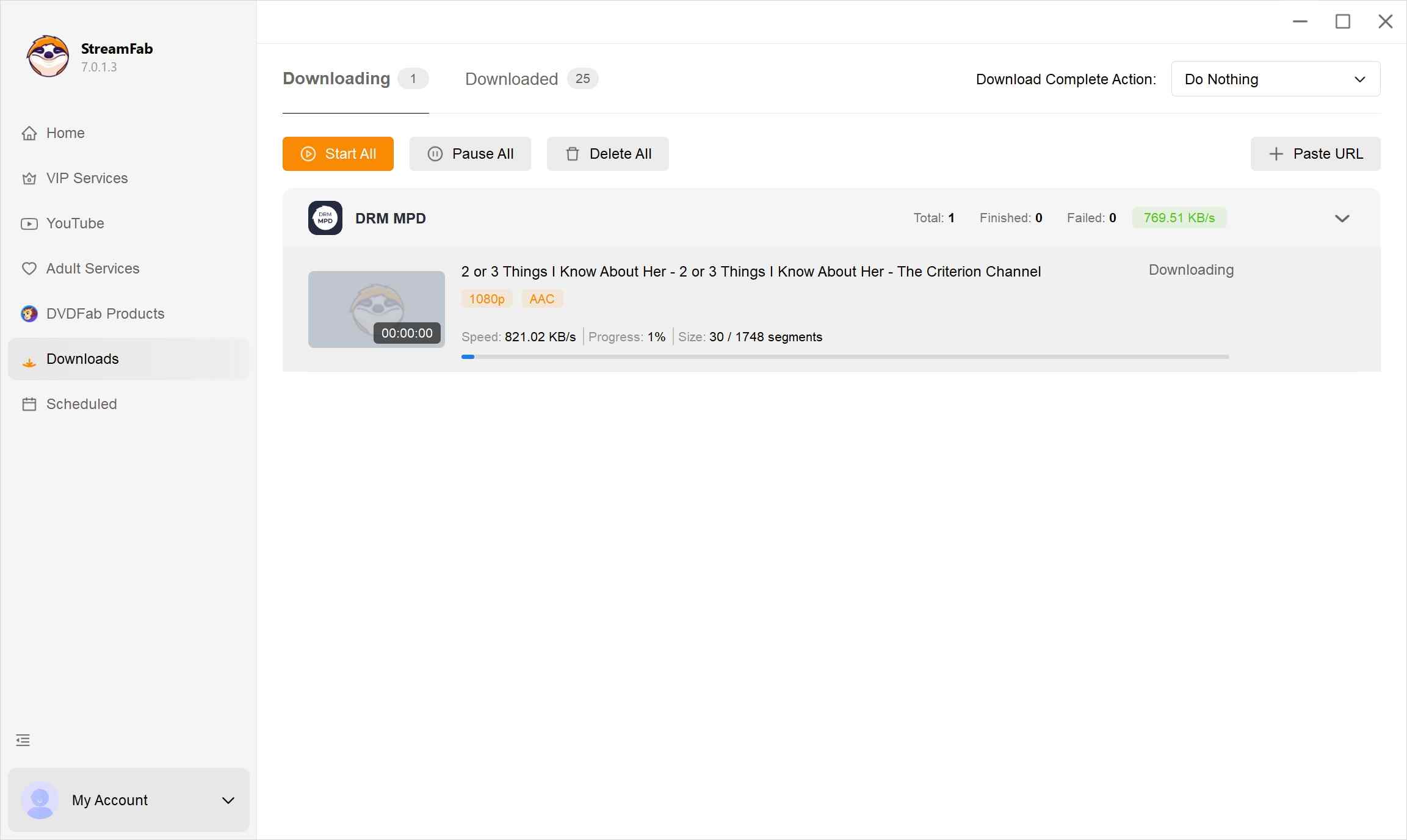Collapse the sidebar navigation panel
1407x840 pixels.
click(x=23, y=740)
